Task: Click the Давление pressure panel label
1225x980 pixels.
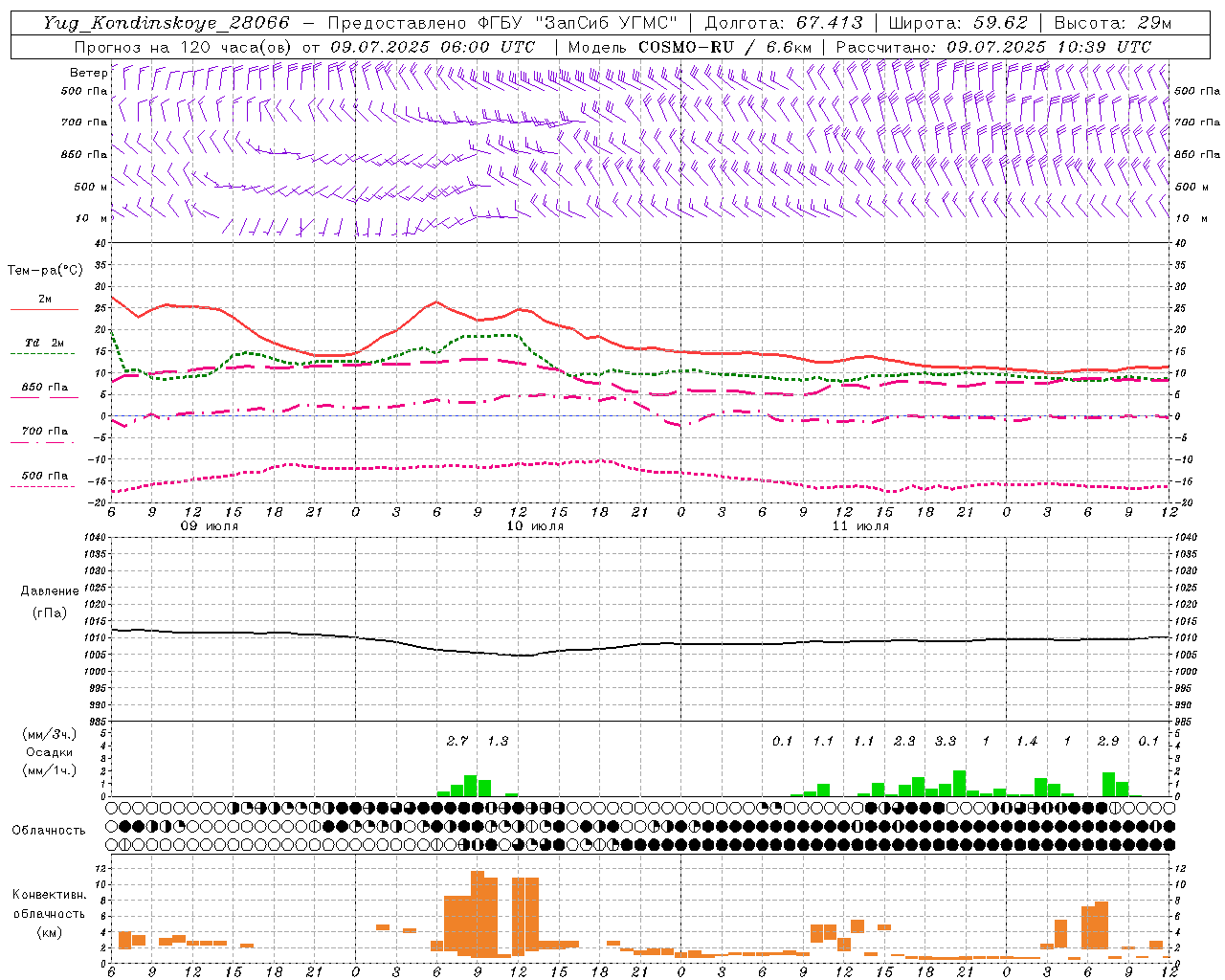Action: (x=49, y=591)
